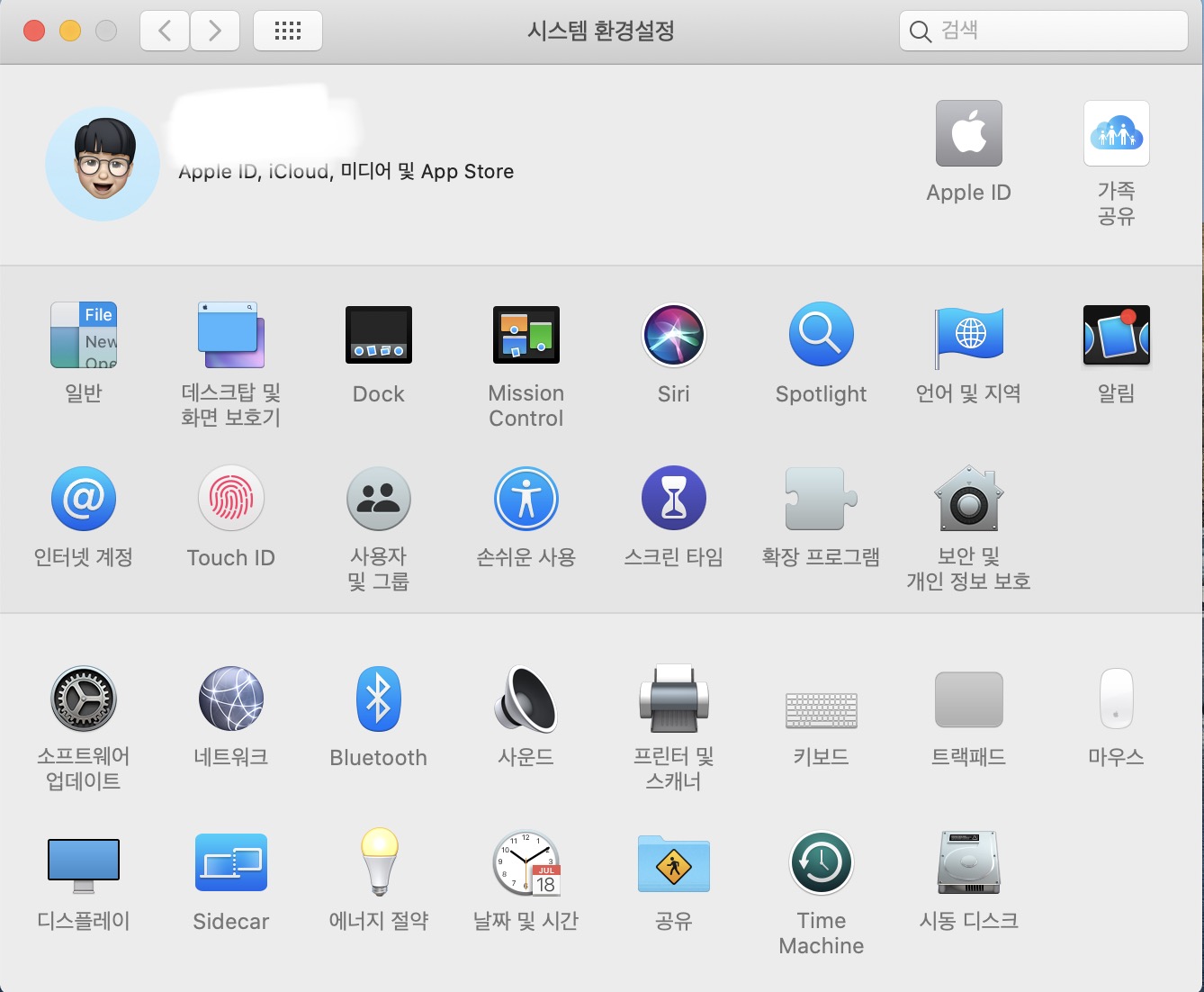Open the 일반 (General) preferences
Viewport: 1204px width, 992px height.
click(x=84, y=335)
